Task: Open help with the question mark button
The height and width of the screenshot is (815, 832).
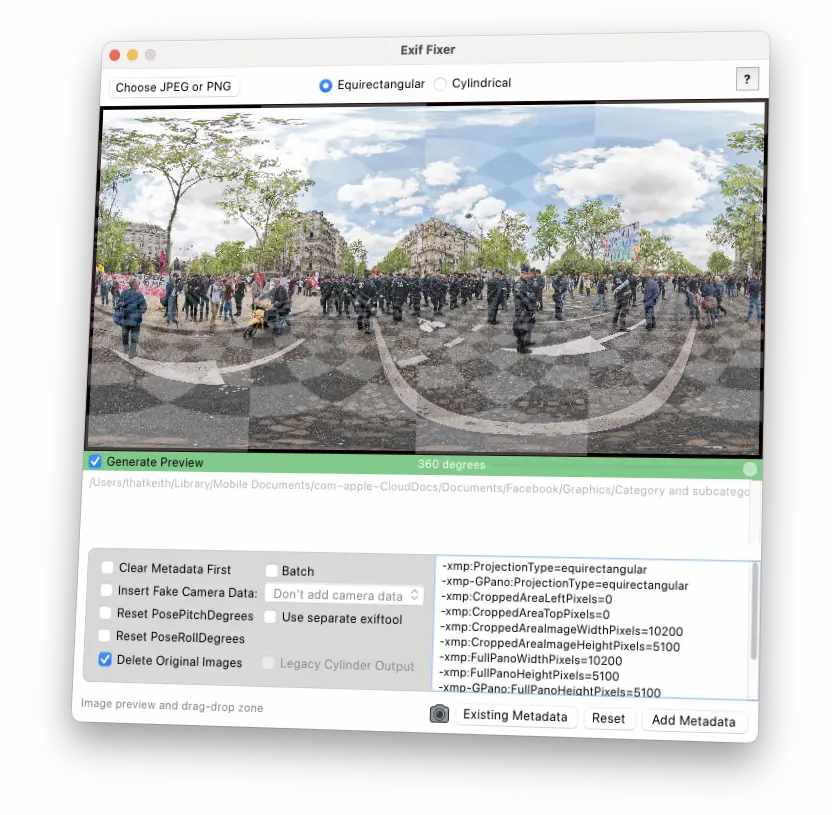Action: tap(746, 80)
